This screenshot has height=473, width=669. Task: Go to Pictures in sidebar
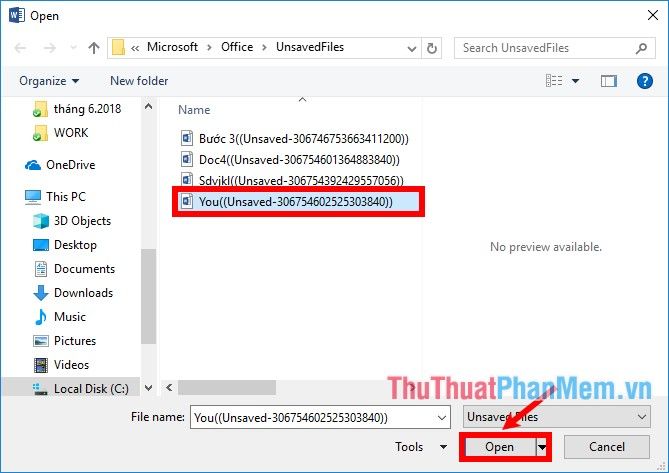tap(64, 341)
